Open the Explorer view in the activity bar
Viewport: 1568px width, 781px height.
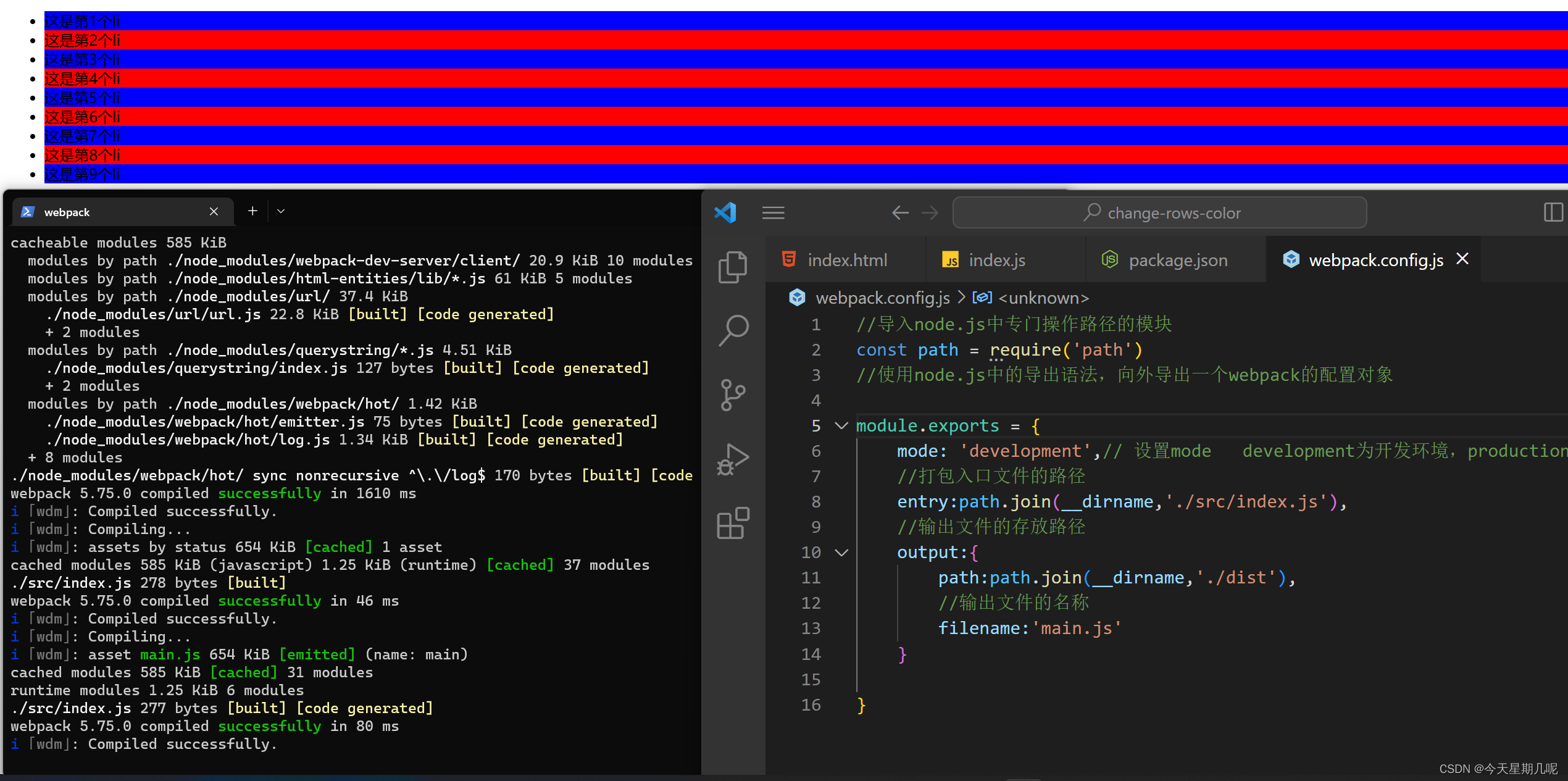(x=733, y=267)
